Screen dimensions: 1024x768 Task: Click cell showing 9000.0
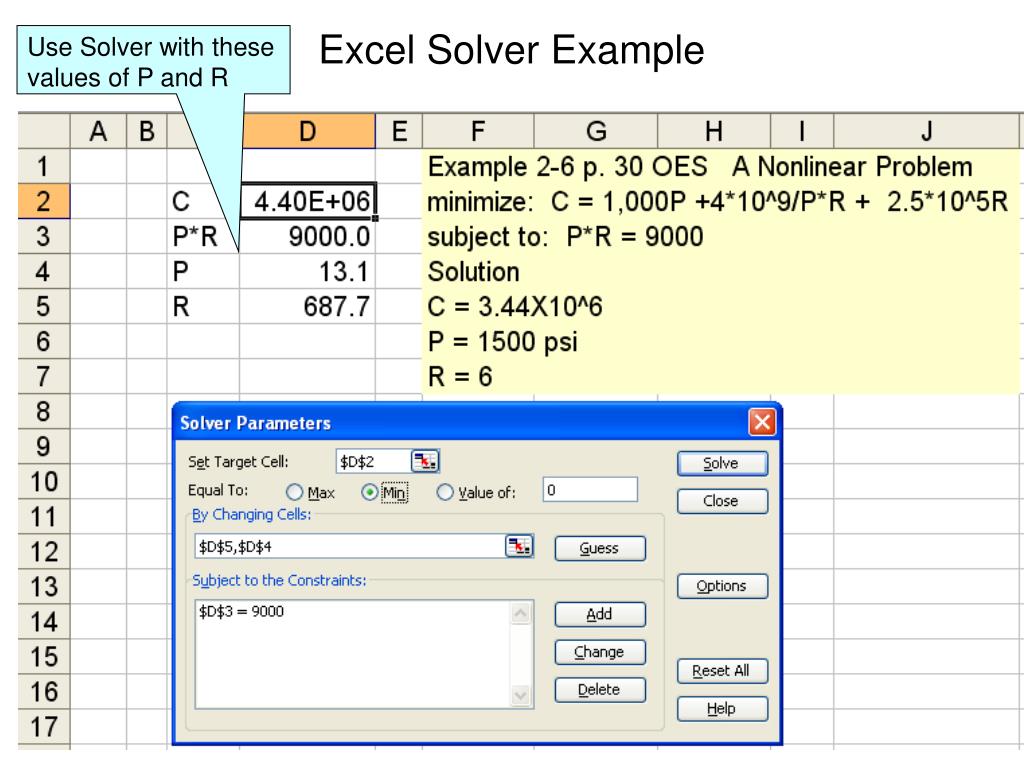(x=307, y=236)
